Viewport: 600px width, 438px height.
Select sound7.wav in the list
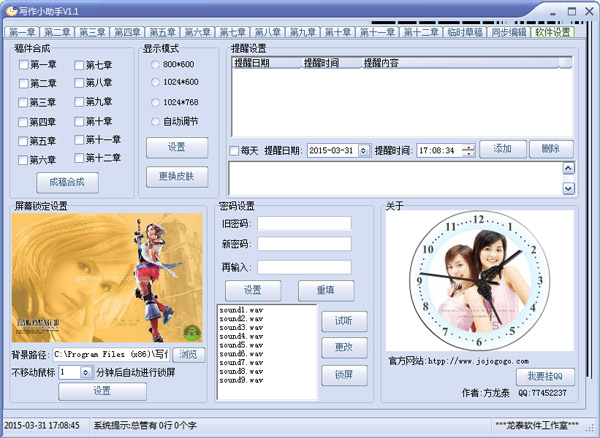click(x=241, y=363)
